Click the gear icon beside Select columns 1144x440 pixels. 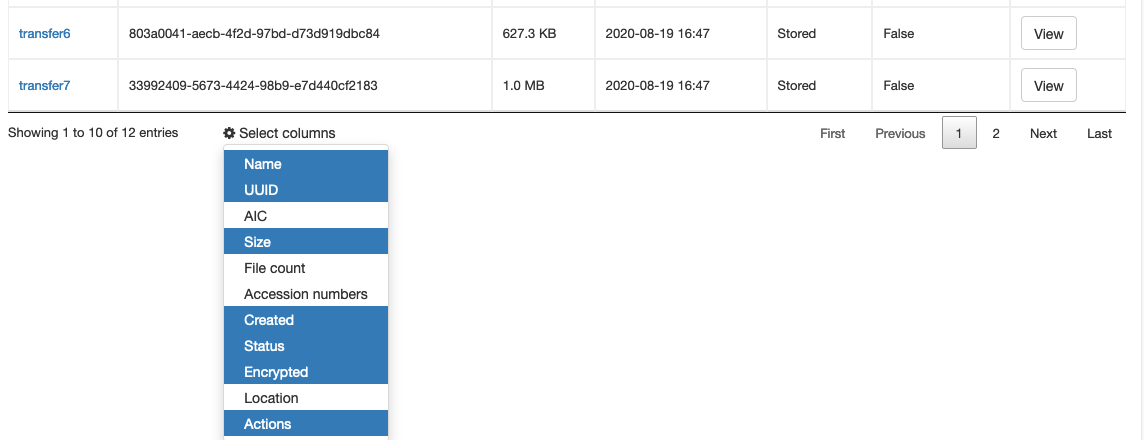tap(229, 133)
